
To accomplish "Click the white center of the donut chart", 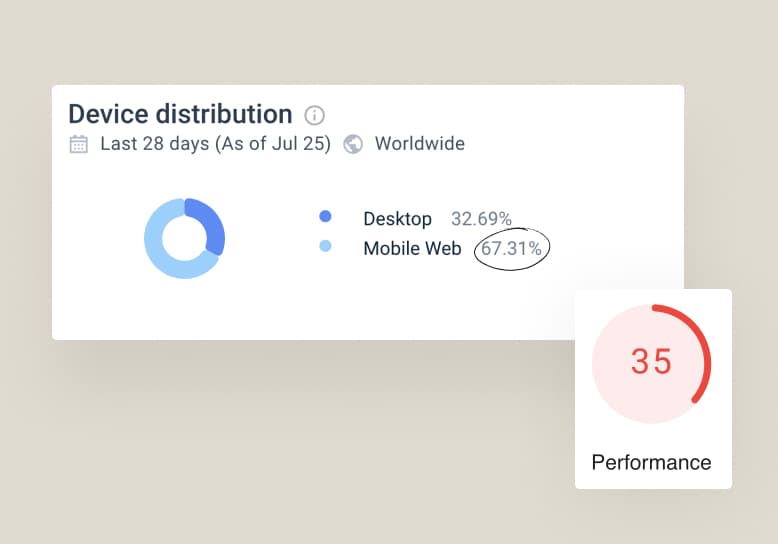I will (184, 238).
